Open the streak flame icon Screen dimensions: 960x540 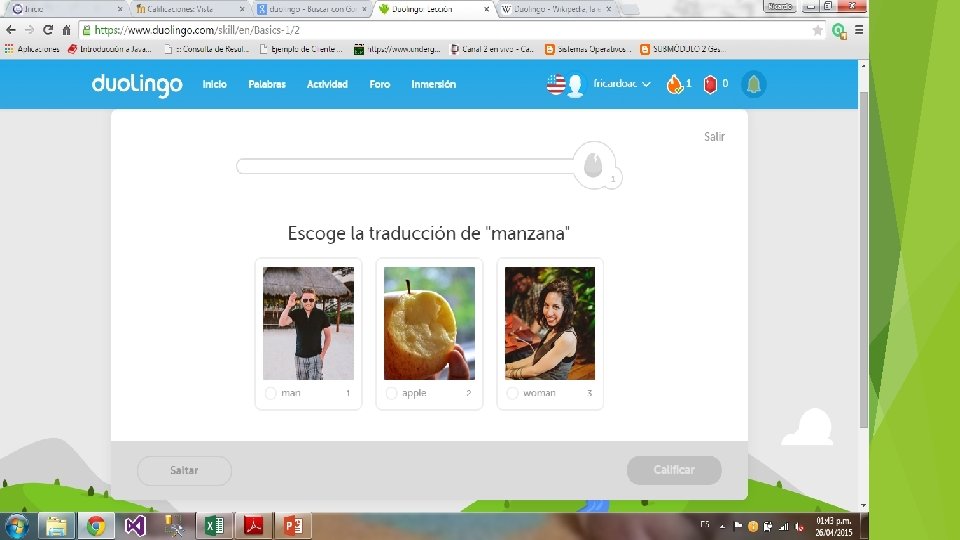pos(674,84)
